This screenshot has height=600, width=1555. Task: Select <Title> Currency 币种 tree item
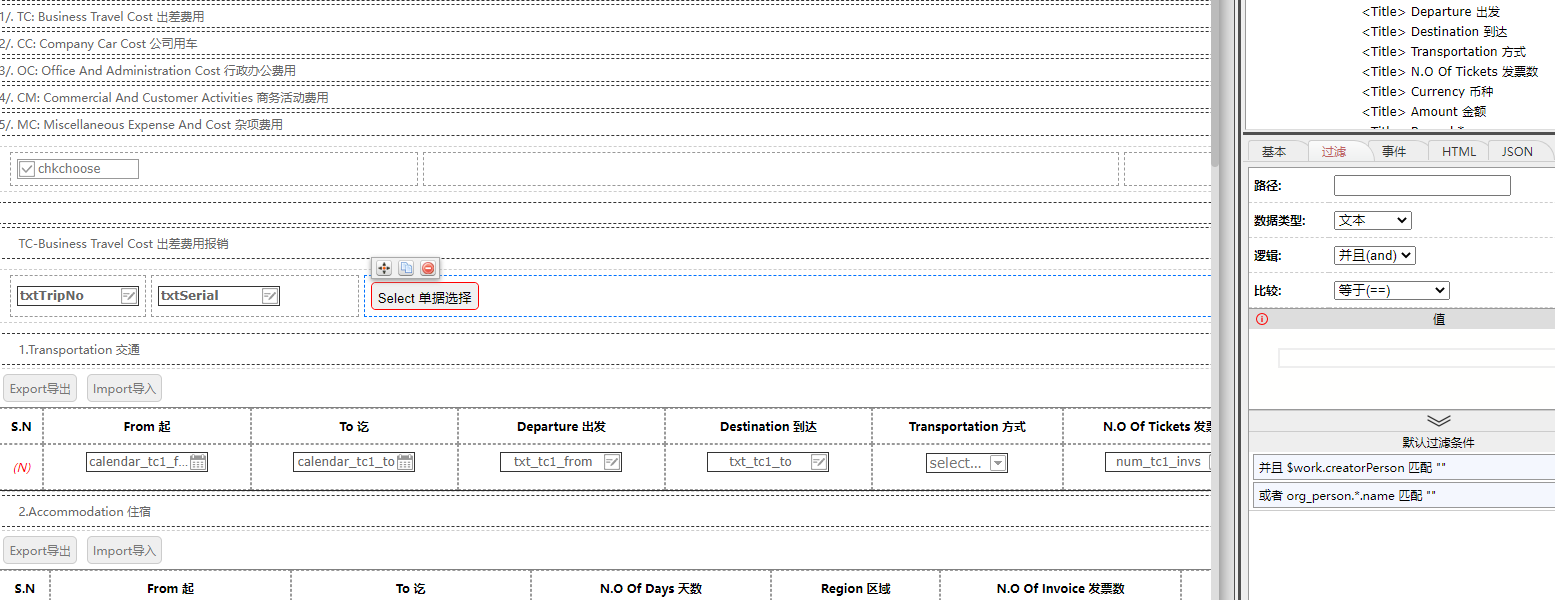tap(1427, 92)
